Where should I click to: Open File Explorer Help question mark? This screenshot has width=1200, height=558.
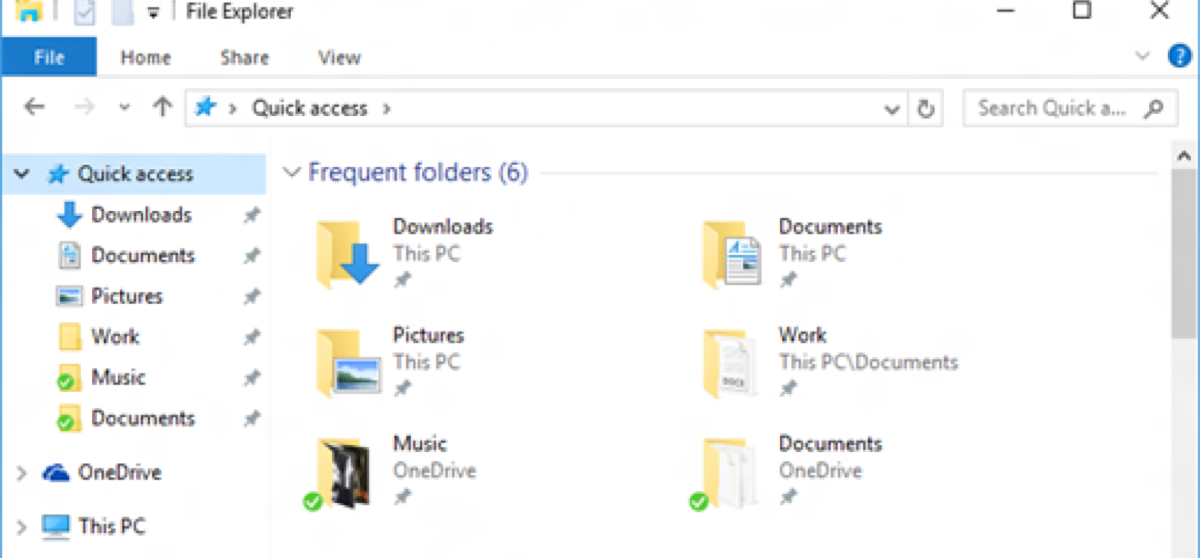click(1180, 56)
